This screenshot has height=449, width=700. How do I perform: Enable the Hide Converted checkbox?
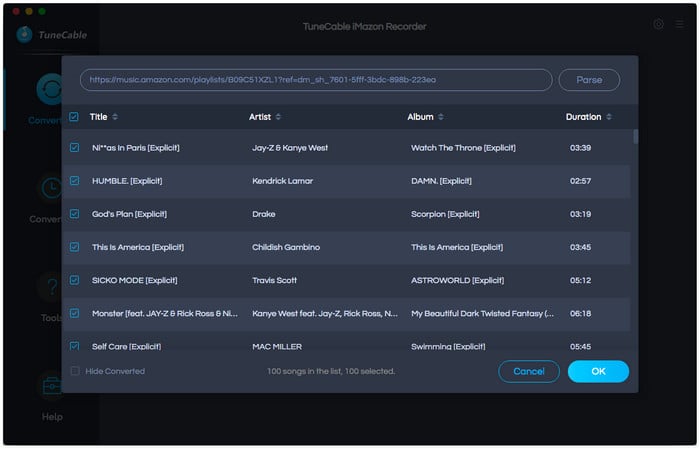[75, 371]
